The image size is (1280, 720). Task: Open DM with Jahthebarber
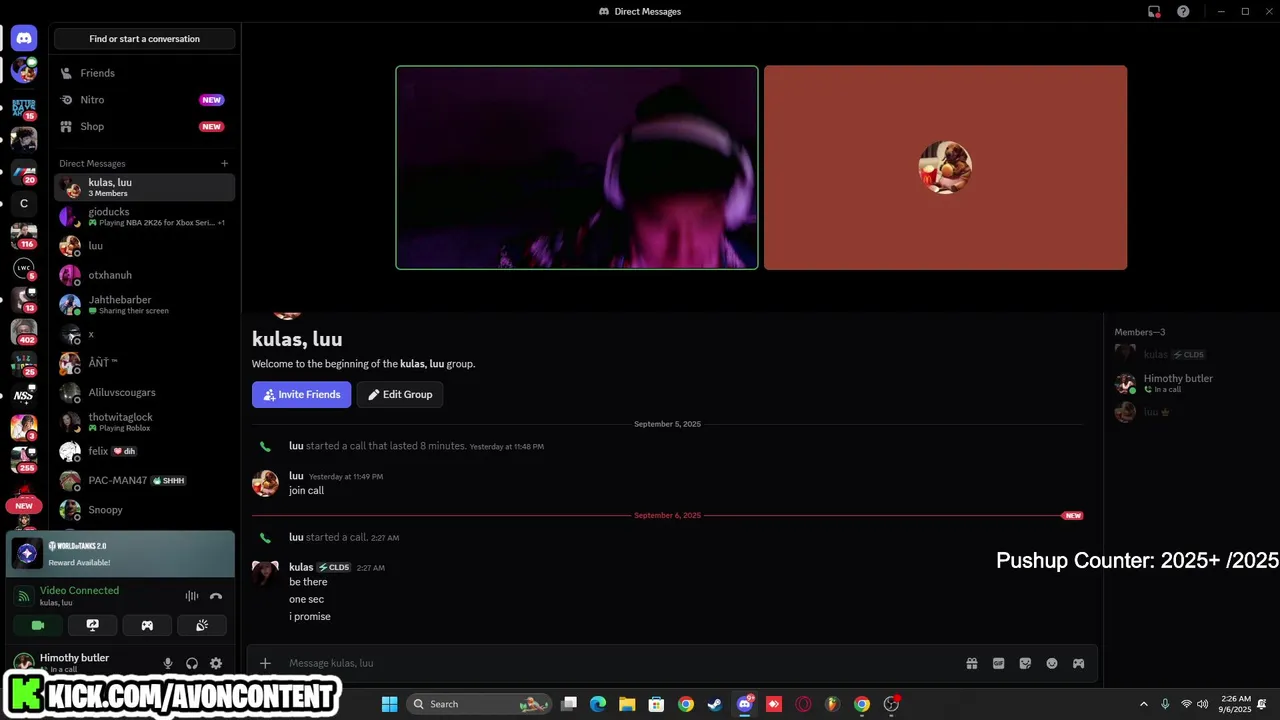tap(144, 304)
